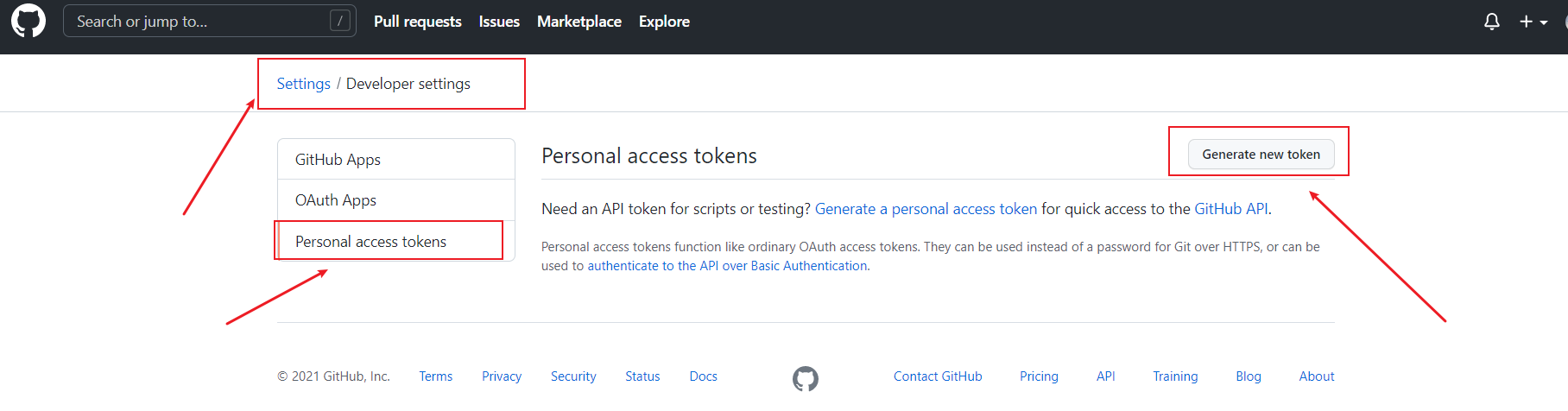The height and width of the screenshot is (411, 1568).
Task: Open the GitHub API link
Action: point(1230,209)
